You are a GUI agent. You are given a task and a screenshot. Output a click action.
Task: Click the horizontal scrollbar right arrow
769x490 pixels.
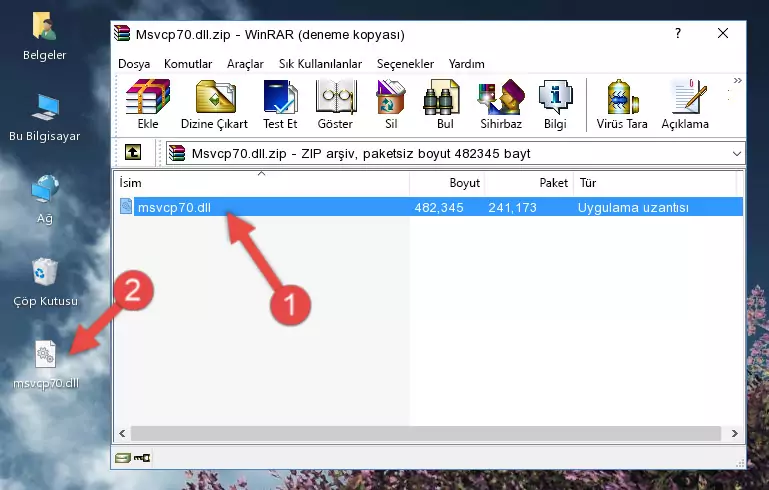coord(735,433)
